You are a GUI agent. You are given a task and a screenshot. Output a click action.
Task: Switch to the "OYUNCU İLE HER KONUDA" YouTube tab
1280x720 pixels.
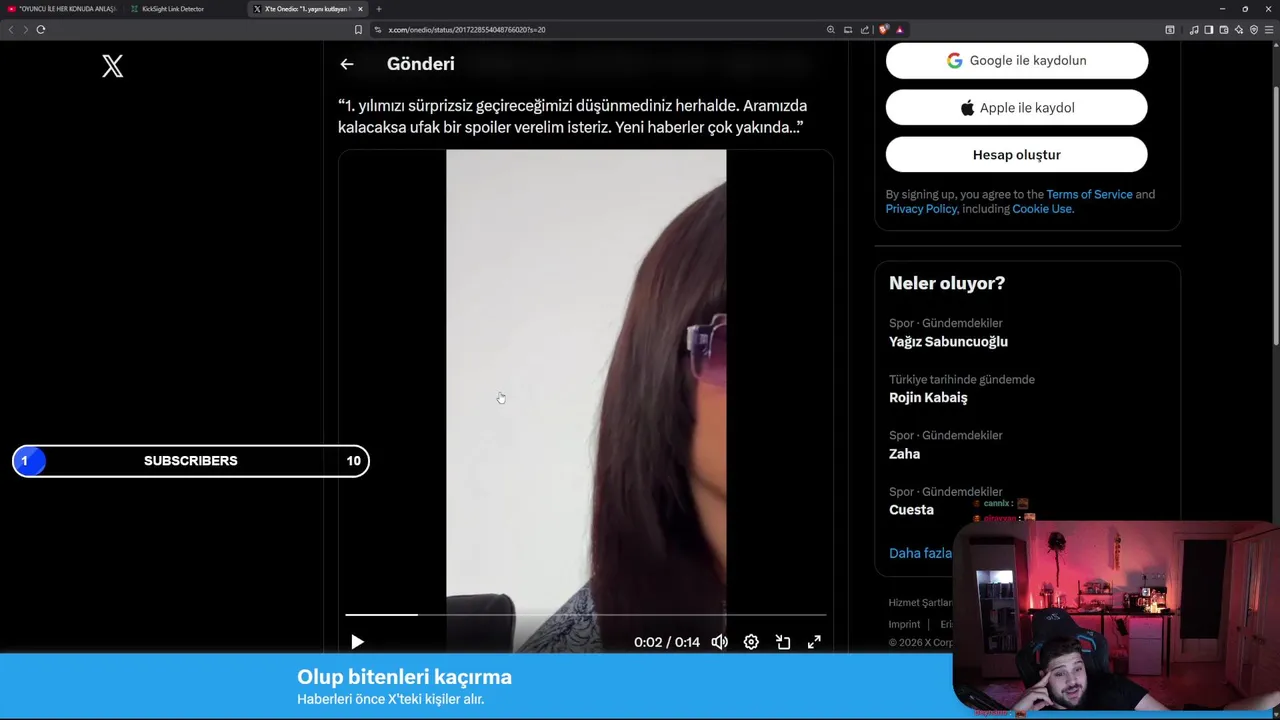pyautogui.click(x=62, y=9)
